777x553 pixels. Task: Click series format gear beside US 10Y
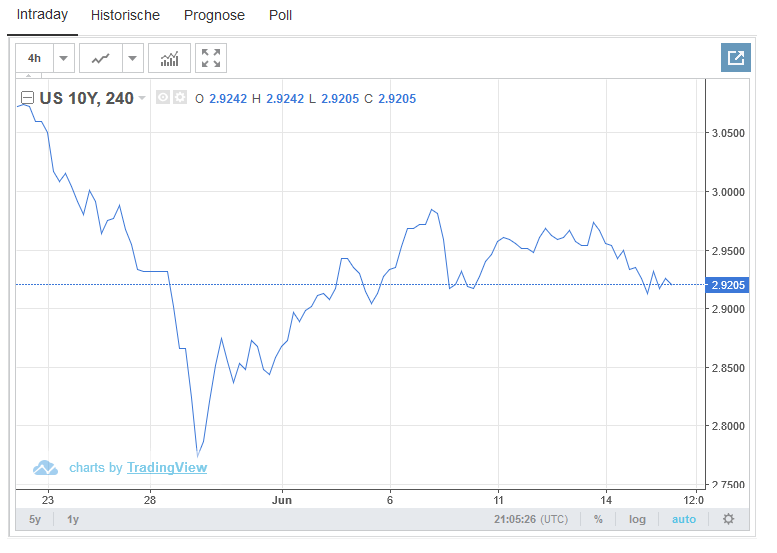(x=180, y=98)
